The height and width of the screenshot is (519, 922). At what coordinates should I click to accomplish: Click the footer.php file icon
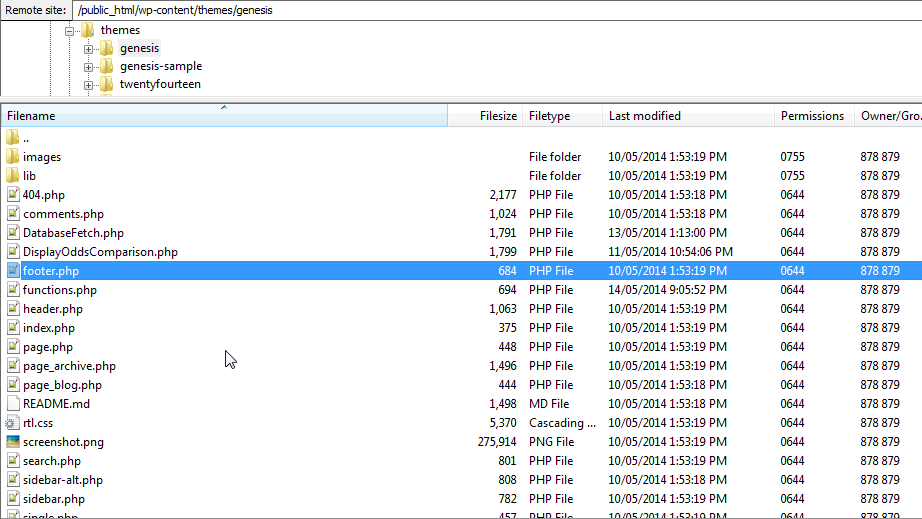tap(13, 271)
